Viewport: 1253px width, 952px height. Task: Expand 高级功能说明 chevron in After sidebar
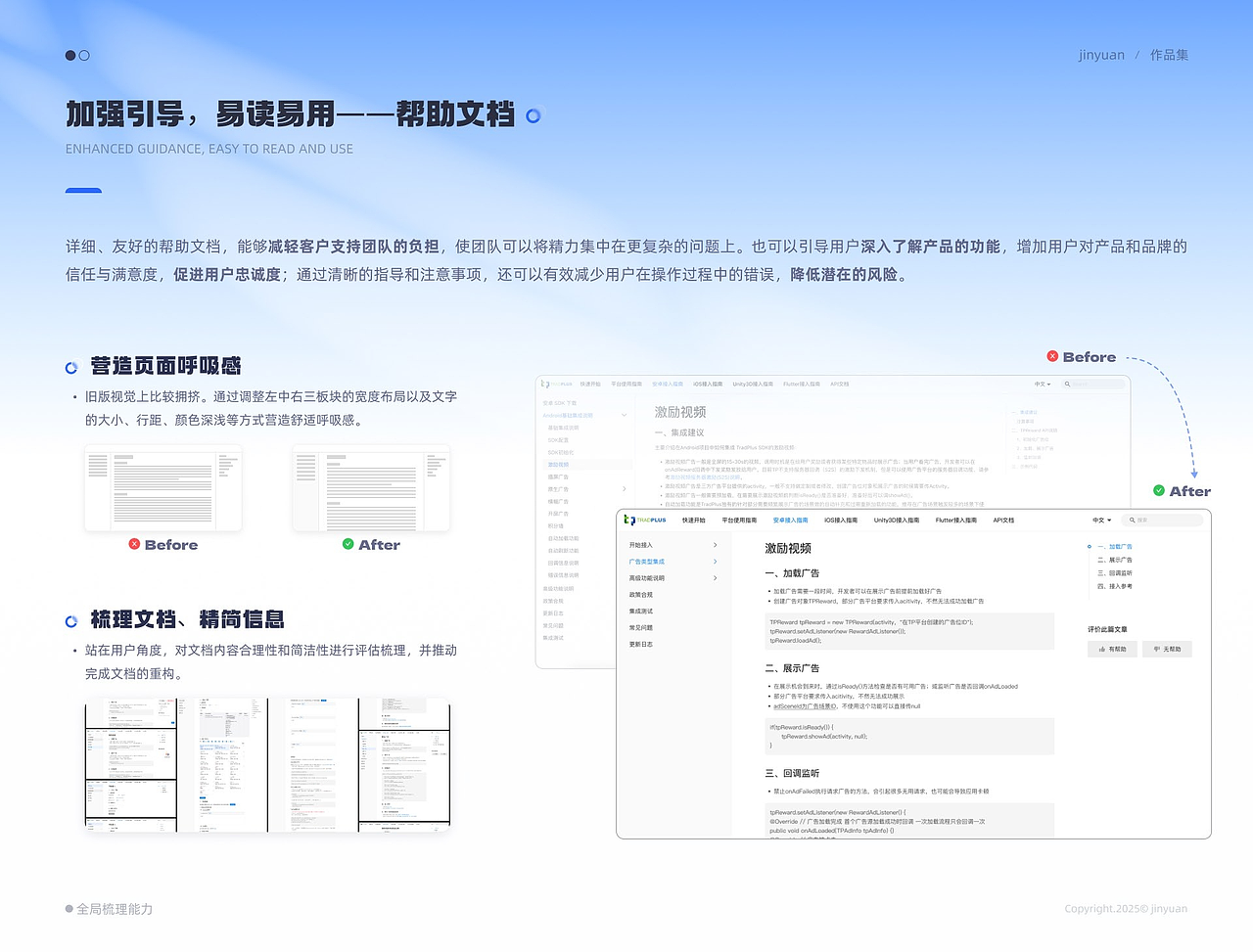pos(715,578)
